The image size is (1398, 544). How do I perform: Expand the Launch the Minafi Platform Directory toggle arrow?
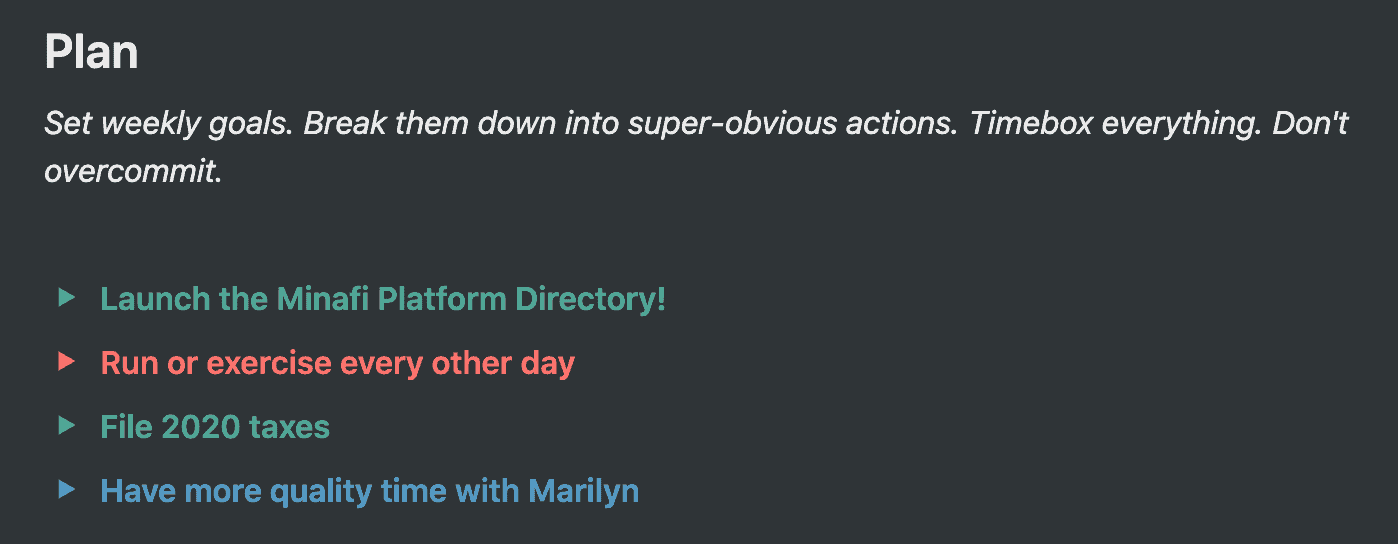point(67,298)
